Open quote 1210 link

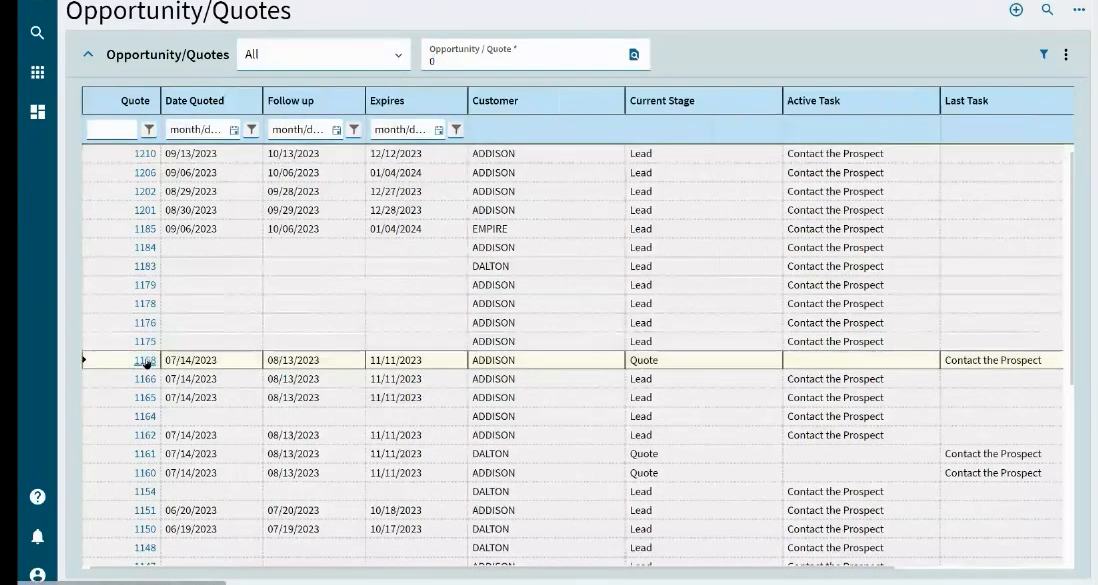(145, 153)
